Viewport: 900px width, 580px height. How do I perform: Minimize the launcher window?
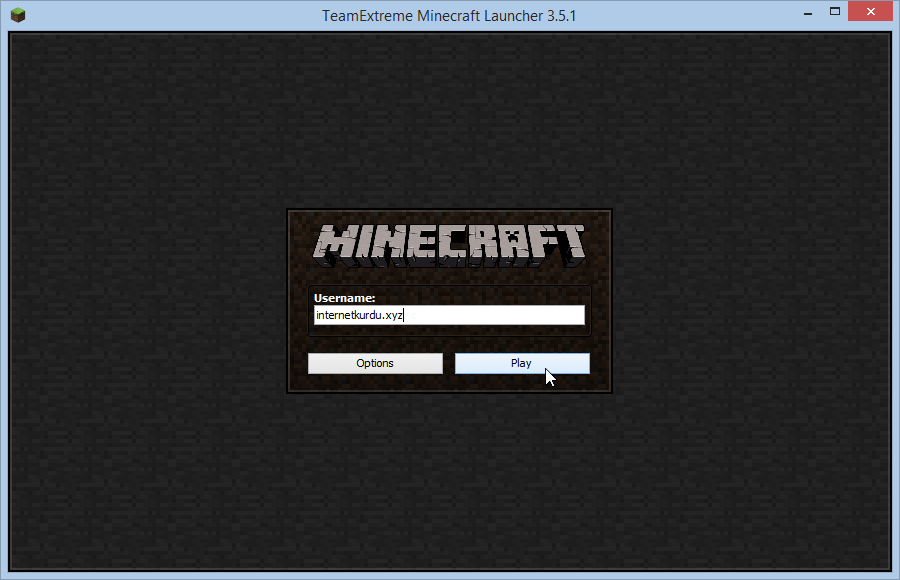click(808, 12)
